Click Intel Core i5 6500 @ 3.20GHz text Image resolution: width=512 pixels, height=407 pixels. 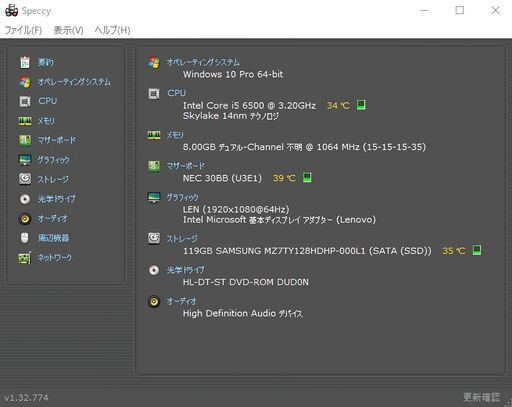point(249,106)
